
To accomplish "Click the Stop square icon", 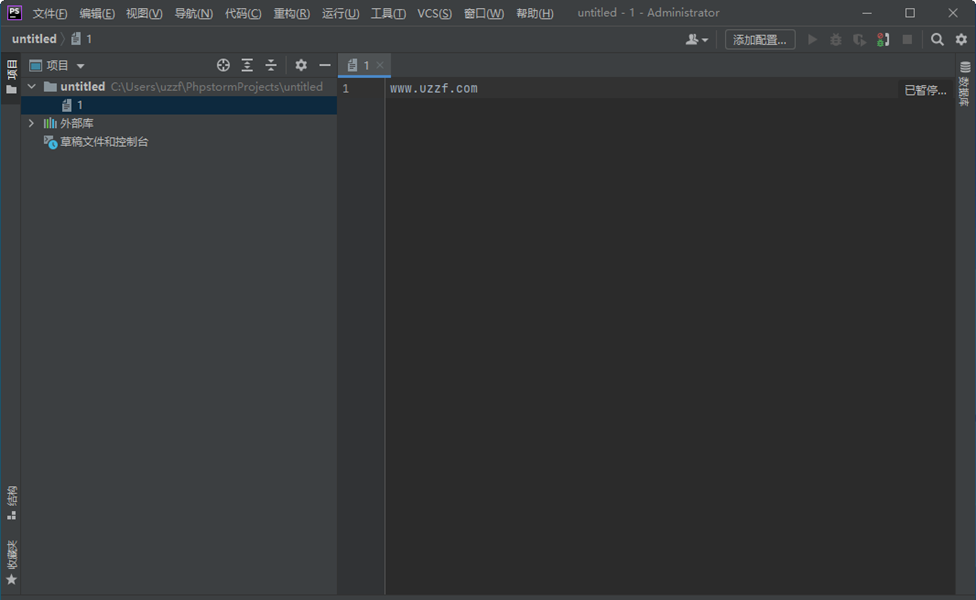I will coord(908,39).
